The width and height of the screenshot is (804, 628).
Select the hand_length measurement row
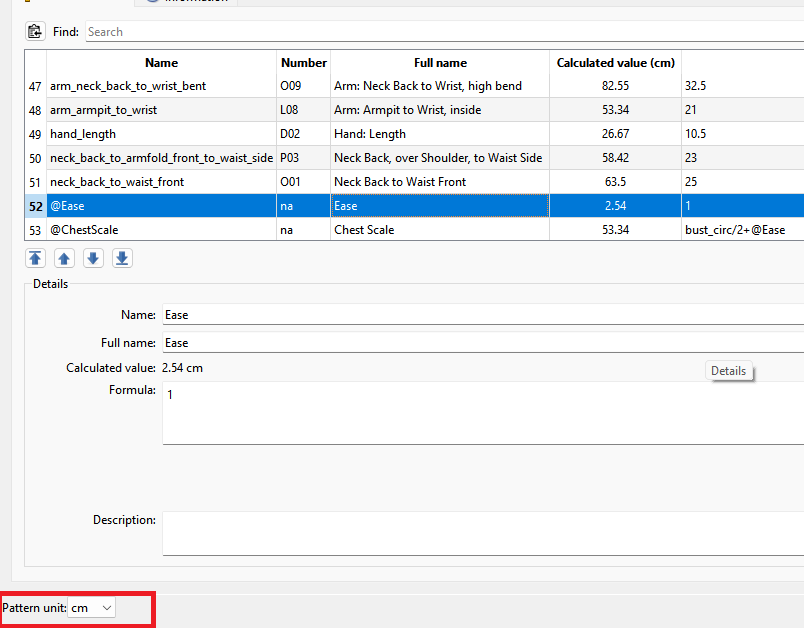point(83,134)
